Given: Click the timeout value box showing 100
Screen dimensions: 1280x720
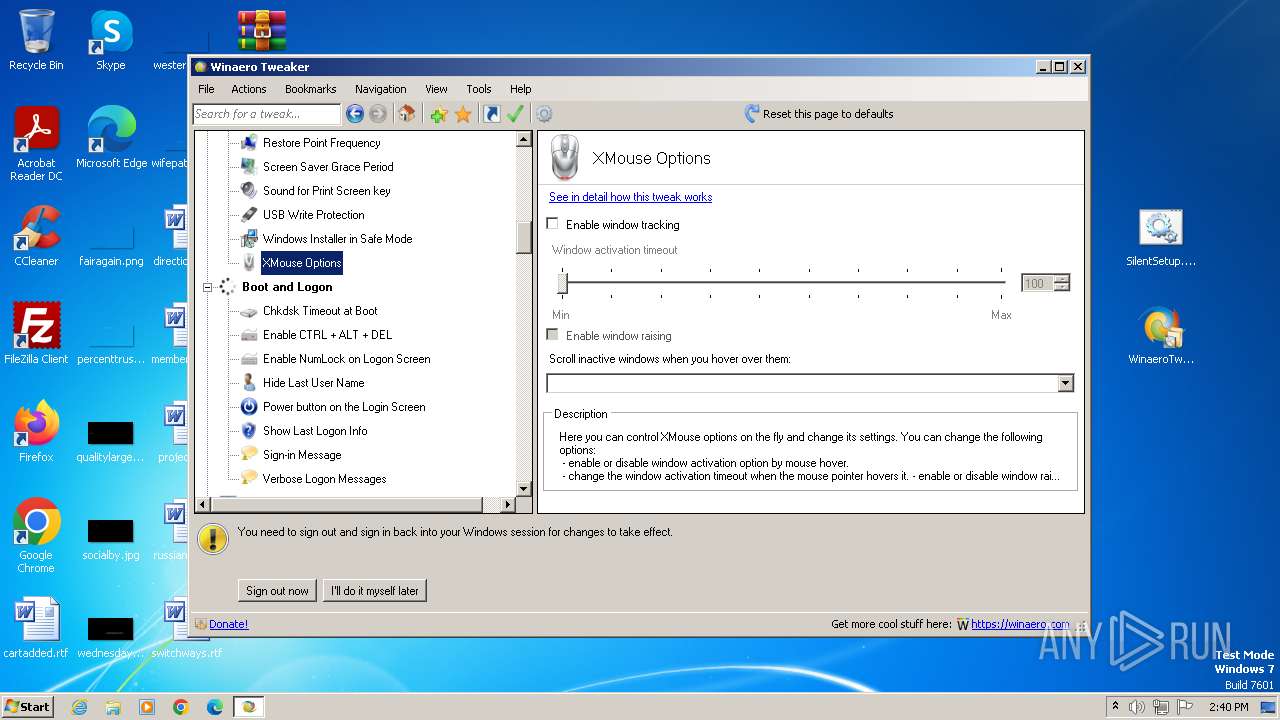Looking at the screenshot, I should (x=1037, y=283).
